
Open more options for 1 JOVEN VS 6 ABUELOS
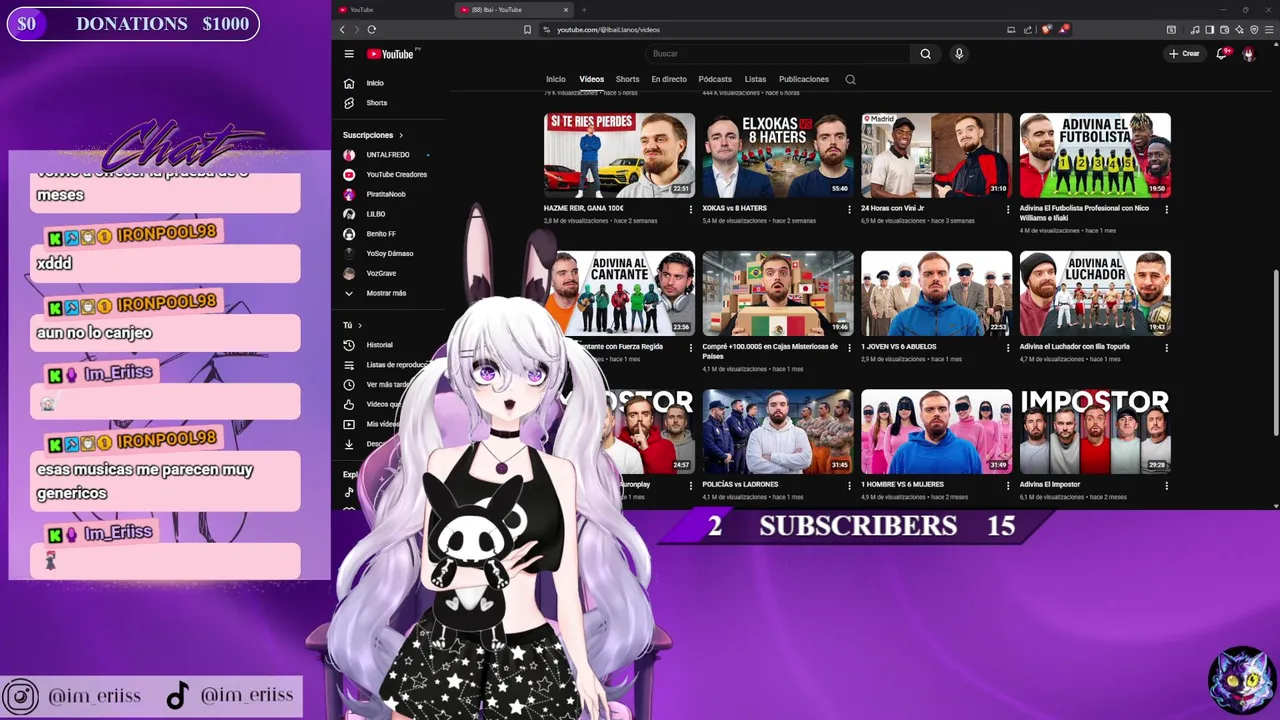click(1008, 348)
